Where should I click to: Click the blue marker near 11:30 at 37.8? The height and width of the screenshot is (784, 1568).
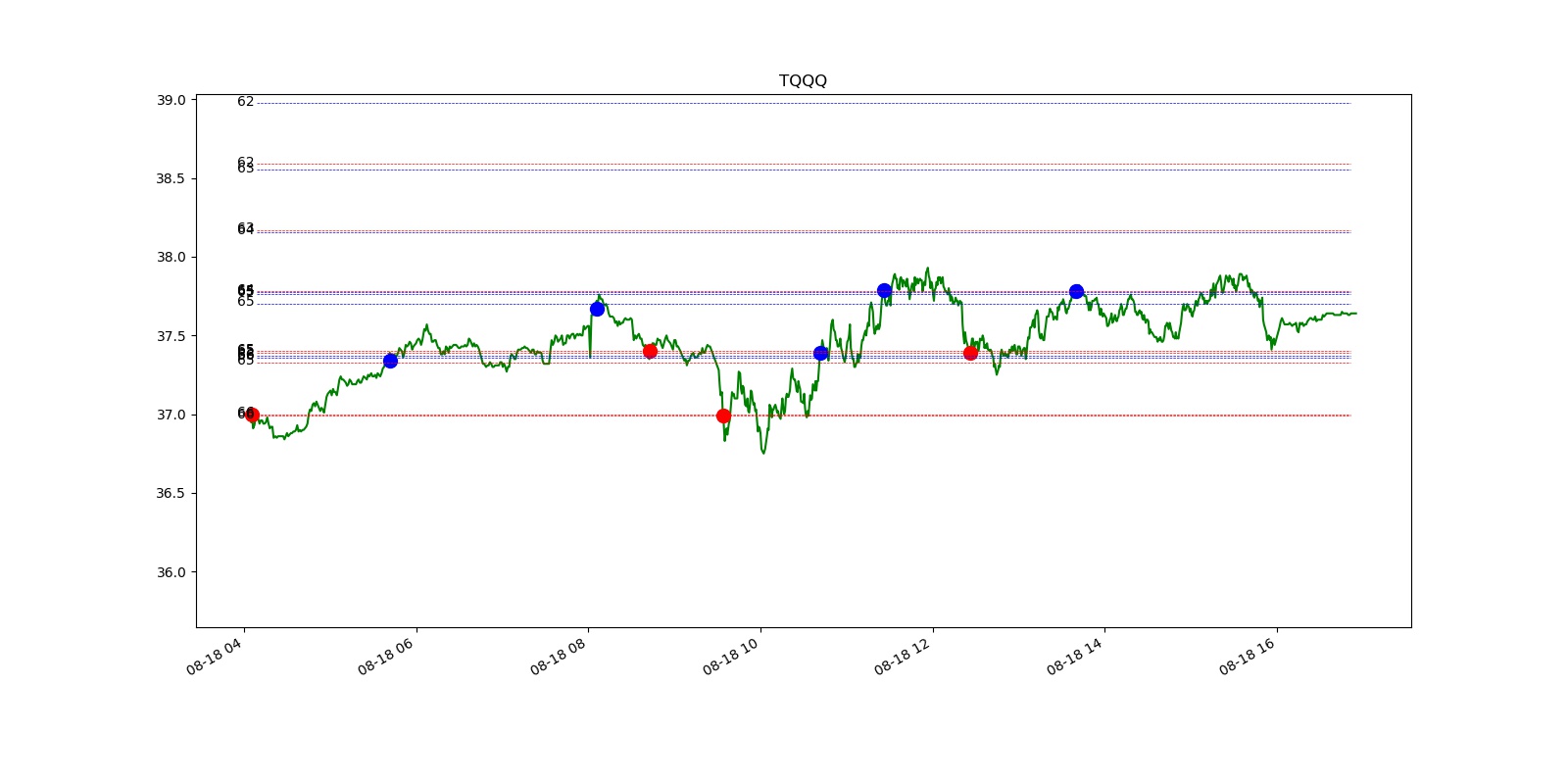pyautogui.click(x=884, y=290)
